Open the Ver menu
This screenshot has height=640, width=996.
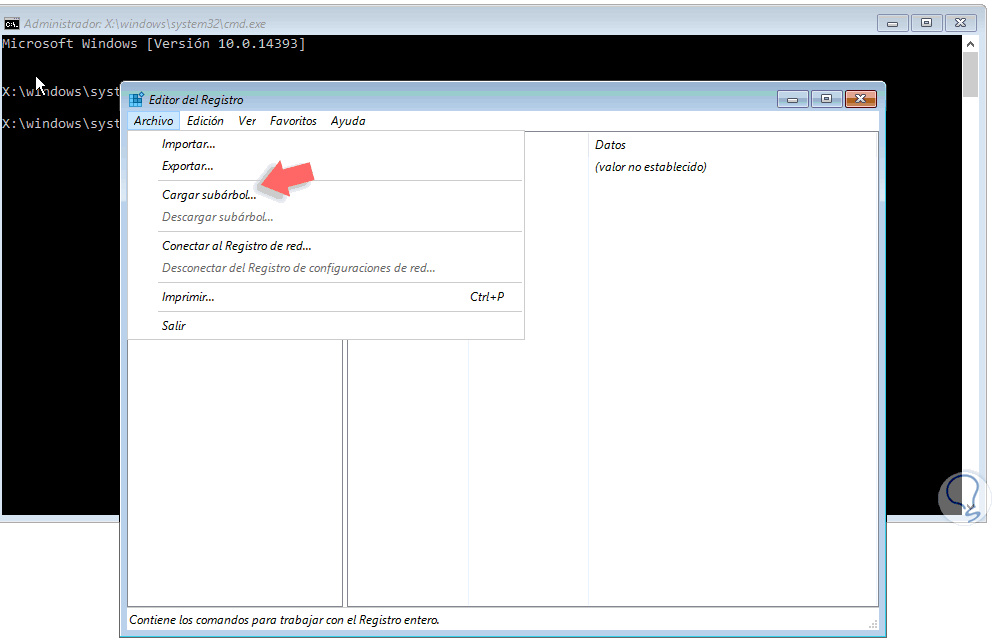247,121
